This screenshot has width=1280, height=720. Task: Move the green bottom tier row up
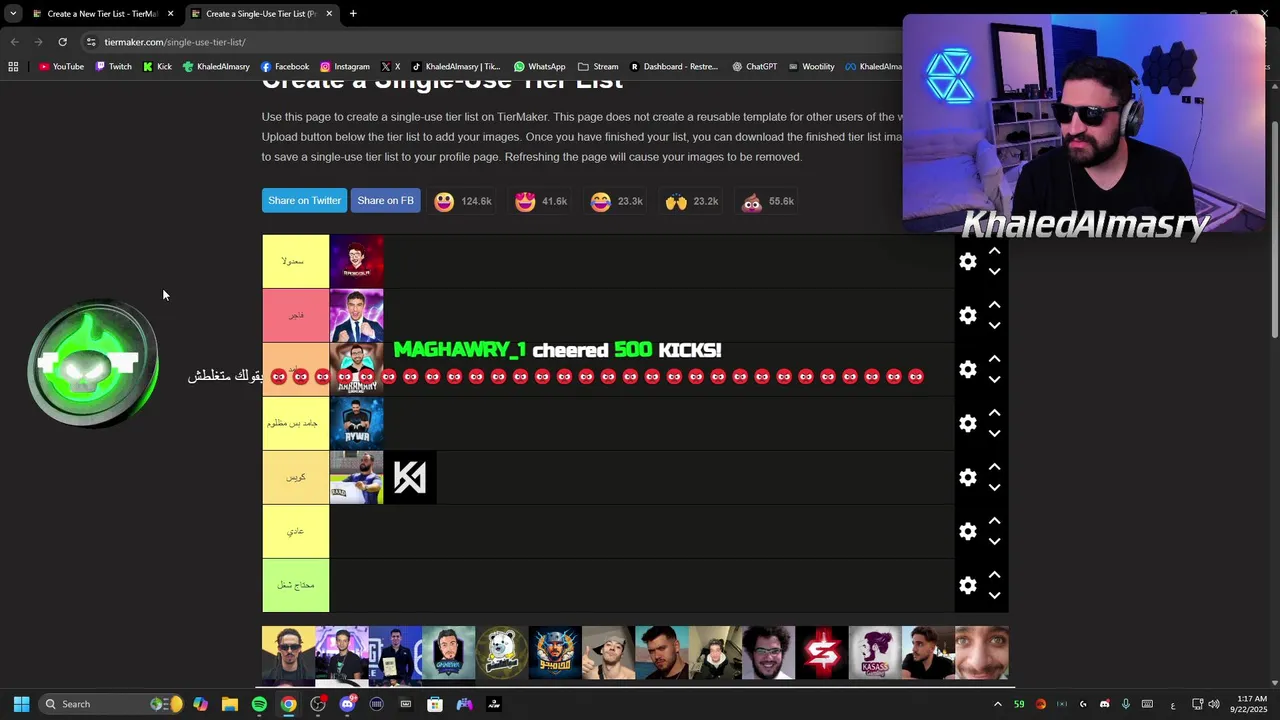[994, 575]
